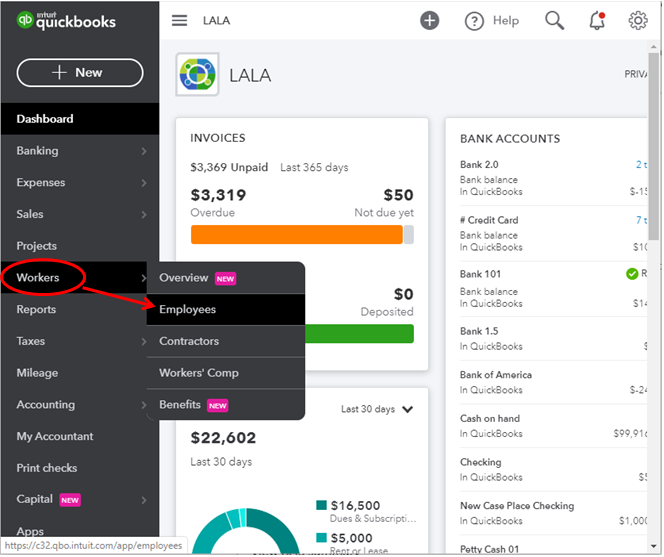Image resolution: width=664 pixels, height=557 pixels.
Task: Open the settings gear icon
Action: tap(638, 20)
